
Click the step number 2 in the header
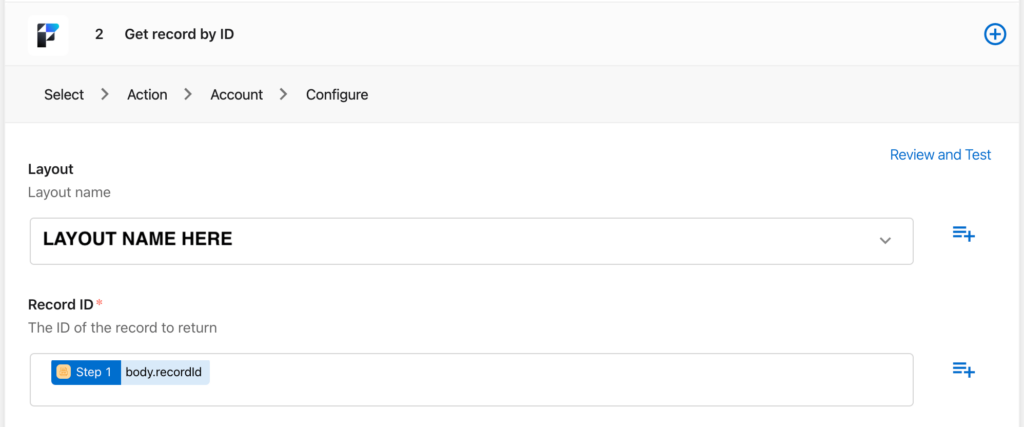point(99,34)
